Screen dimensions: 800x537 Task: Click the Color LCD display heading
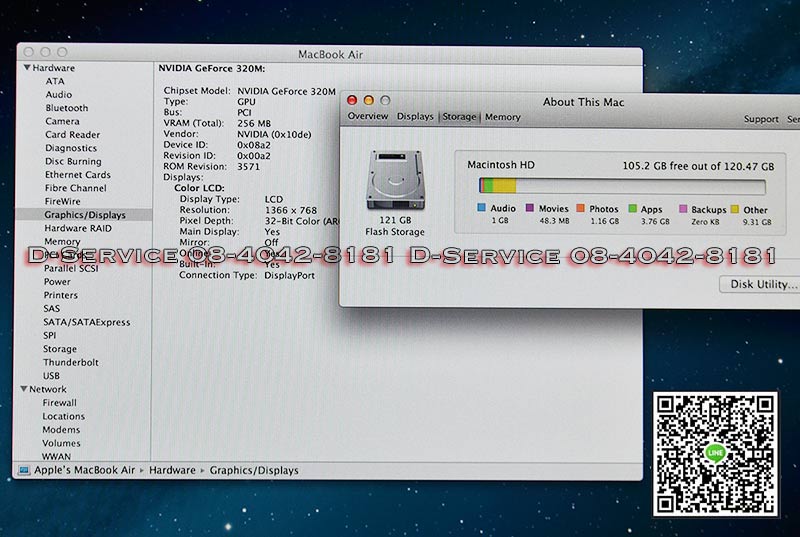coord(199,188)
